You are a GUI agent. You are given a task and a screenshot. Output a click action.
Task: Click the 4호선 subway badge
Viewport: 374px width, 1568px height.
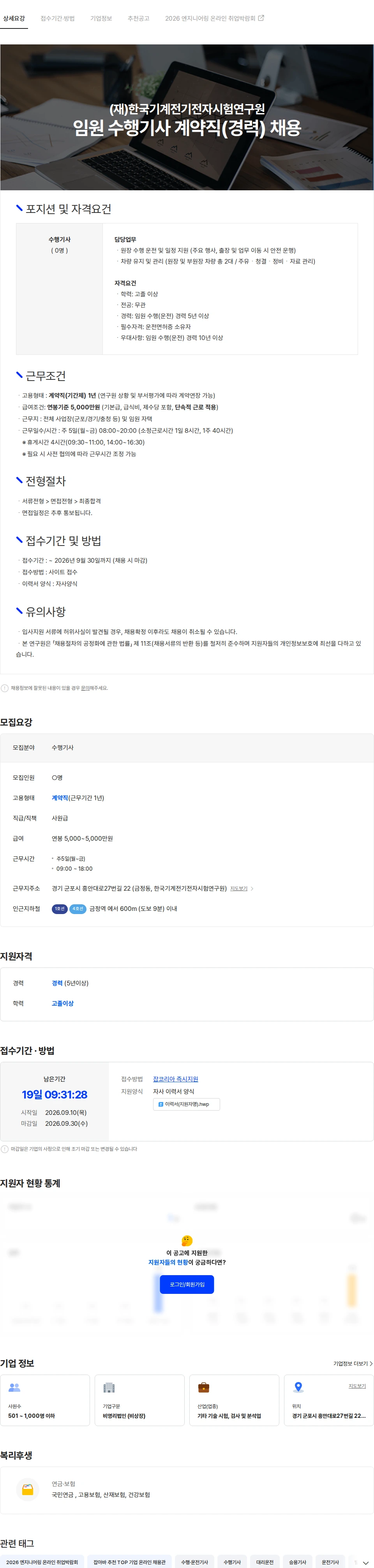point(78,909)
